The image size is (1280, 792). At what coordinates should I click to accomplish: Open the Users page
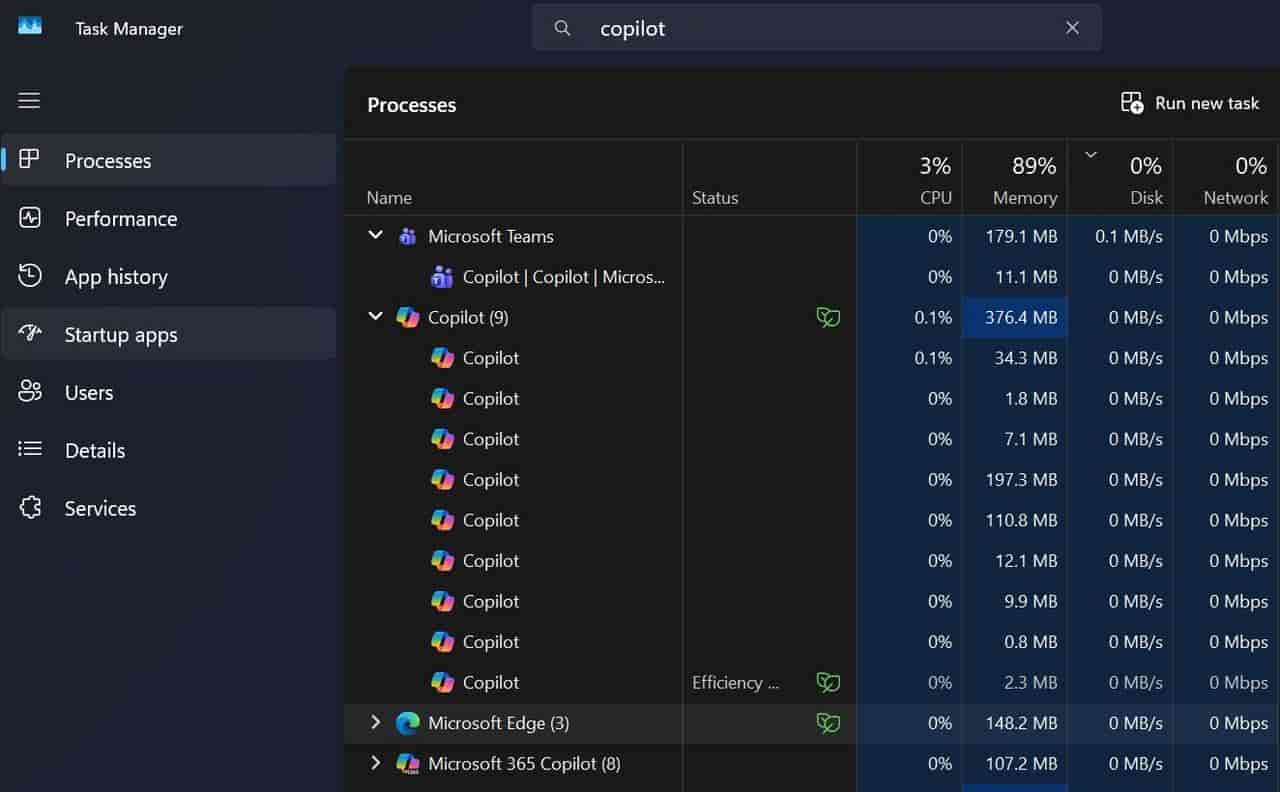(169, 392)
